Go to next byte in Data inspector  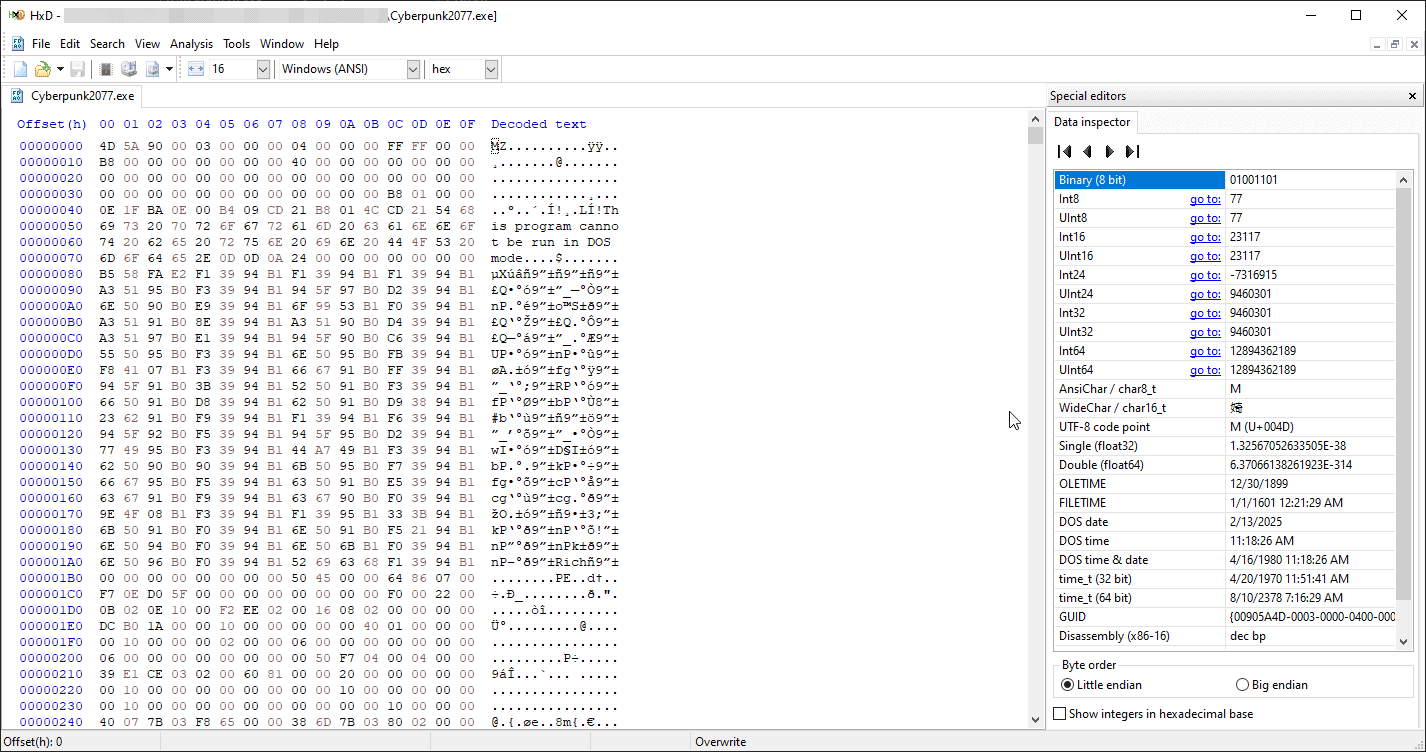tap(1109, 151)
